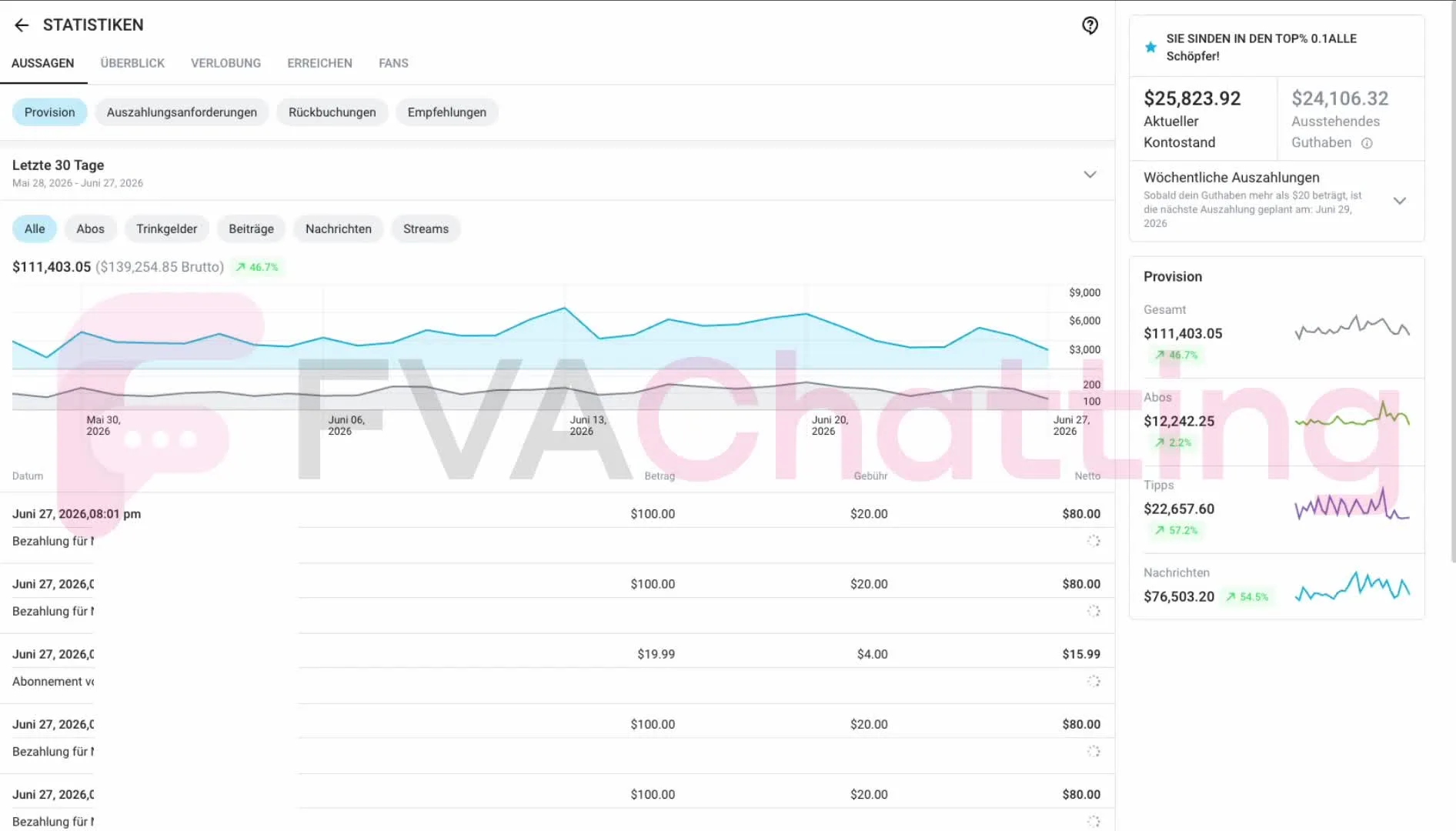
Task: Open the Nachrichten sparkline chart
Action: click(x=1352, y=587)
